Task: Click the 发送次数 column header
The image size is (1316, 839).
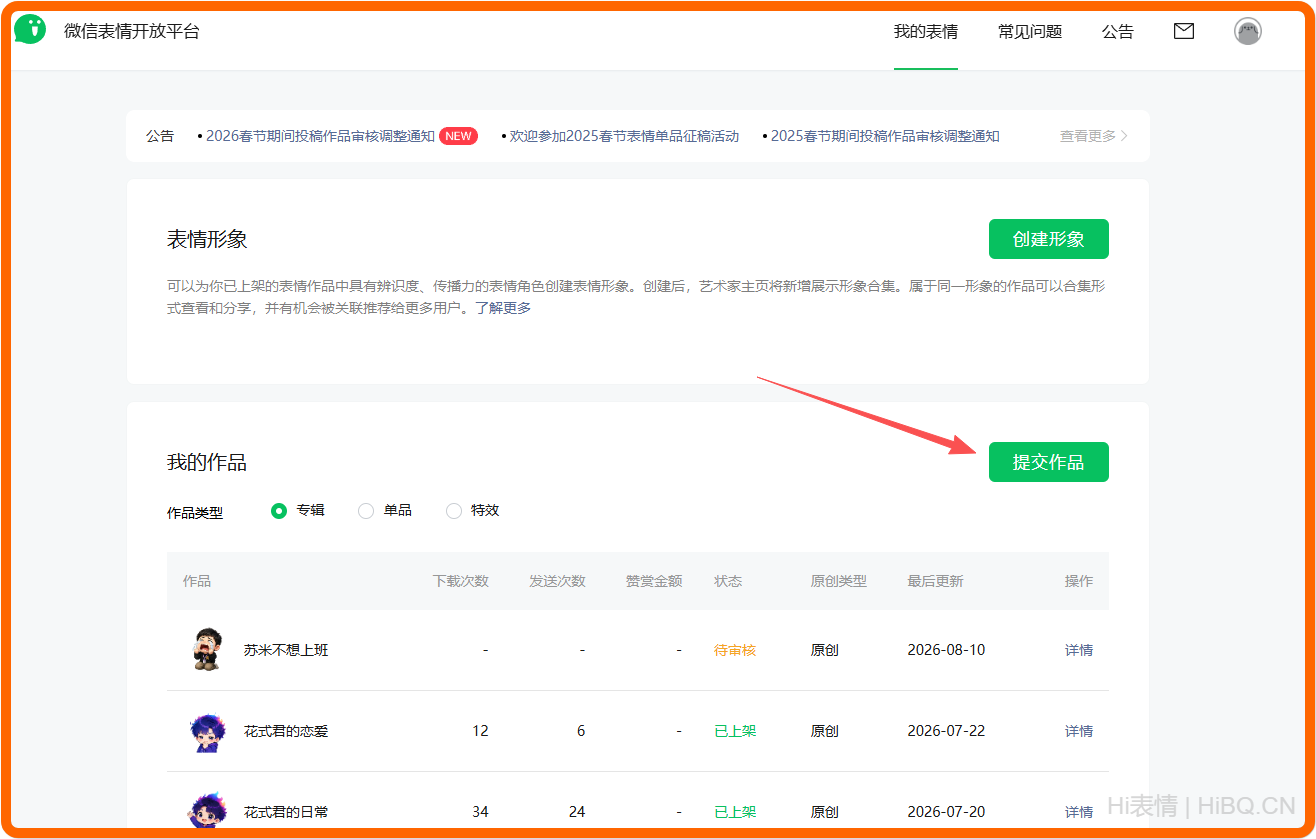Action: coord(558,581)
